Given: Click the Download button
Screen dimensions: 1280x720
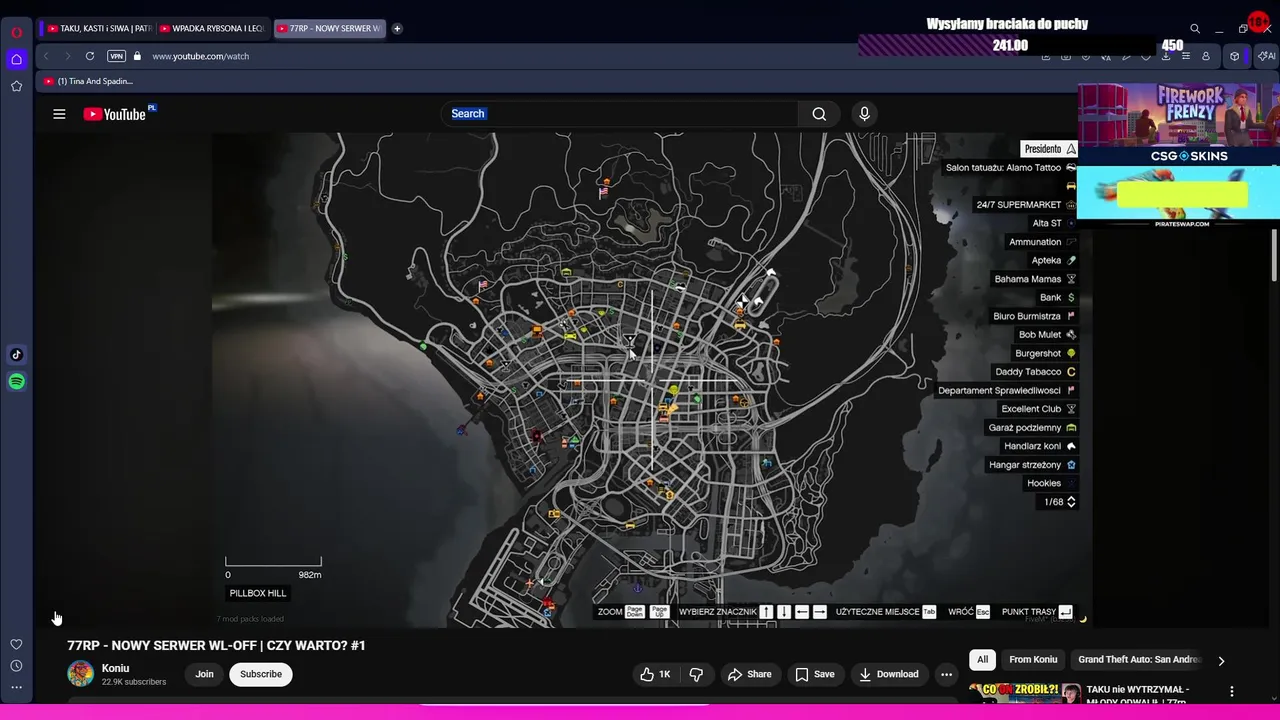Looking at the screenshot, I should 888,674.
